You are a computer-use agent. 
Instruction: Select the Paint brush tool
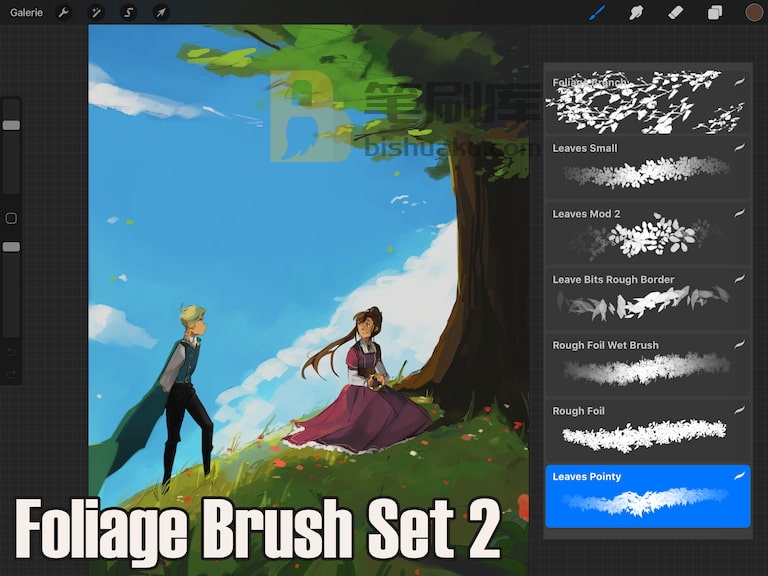597,12
